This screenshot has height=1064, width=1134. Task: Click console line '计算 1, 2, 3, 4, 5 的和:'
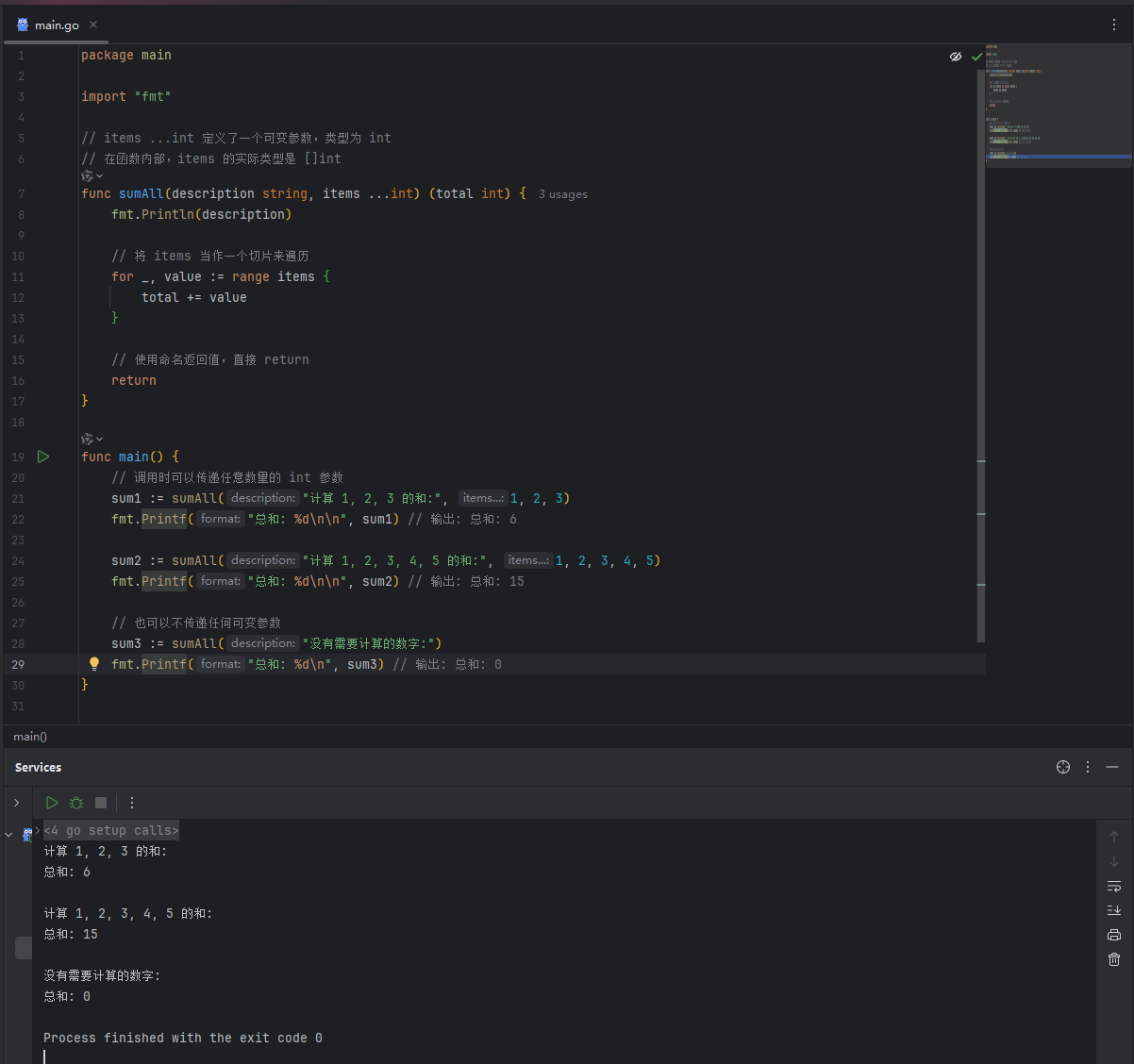click(128, 914)
